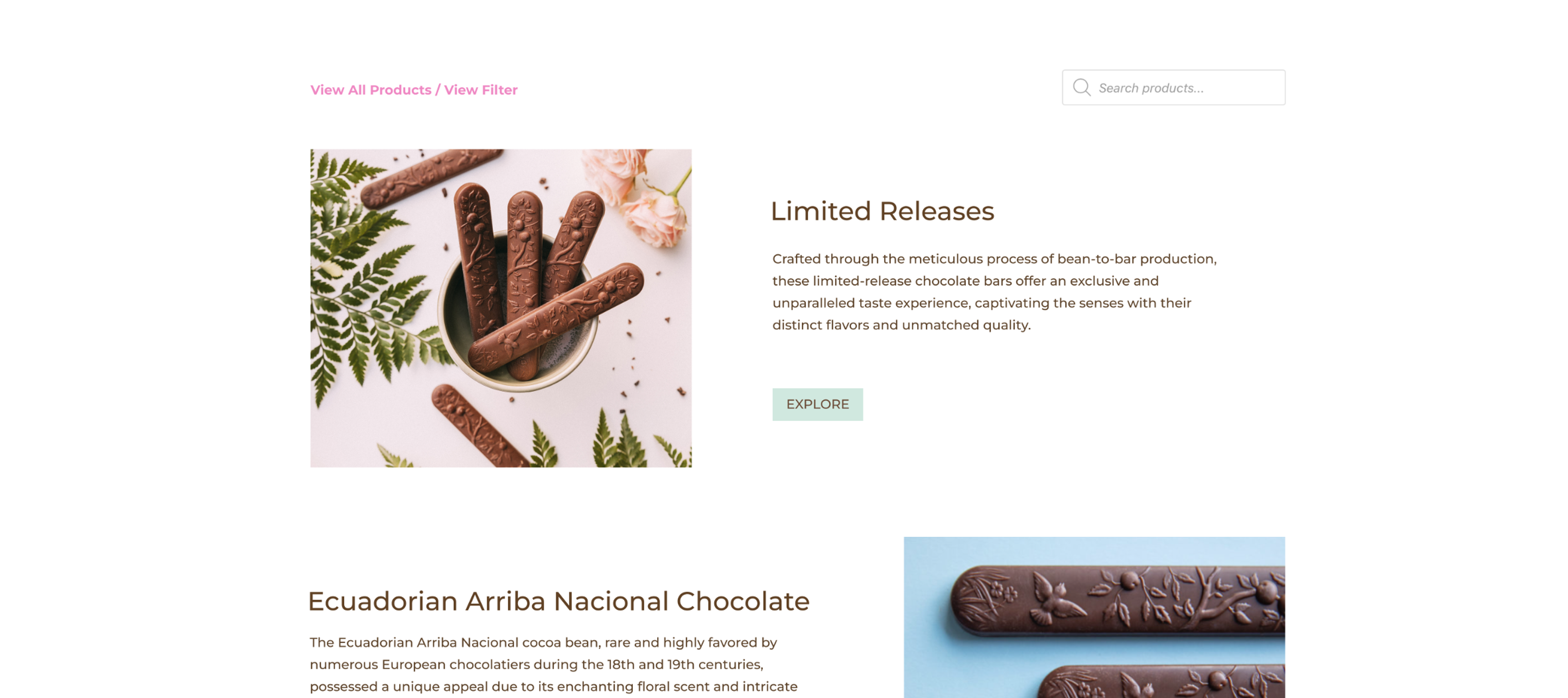Click the Ecuadorian cocoa bean description paragraph
The height and width of the screenshot is (698, 1568).
point(554,665)
